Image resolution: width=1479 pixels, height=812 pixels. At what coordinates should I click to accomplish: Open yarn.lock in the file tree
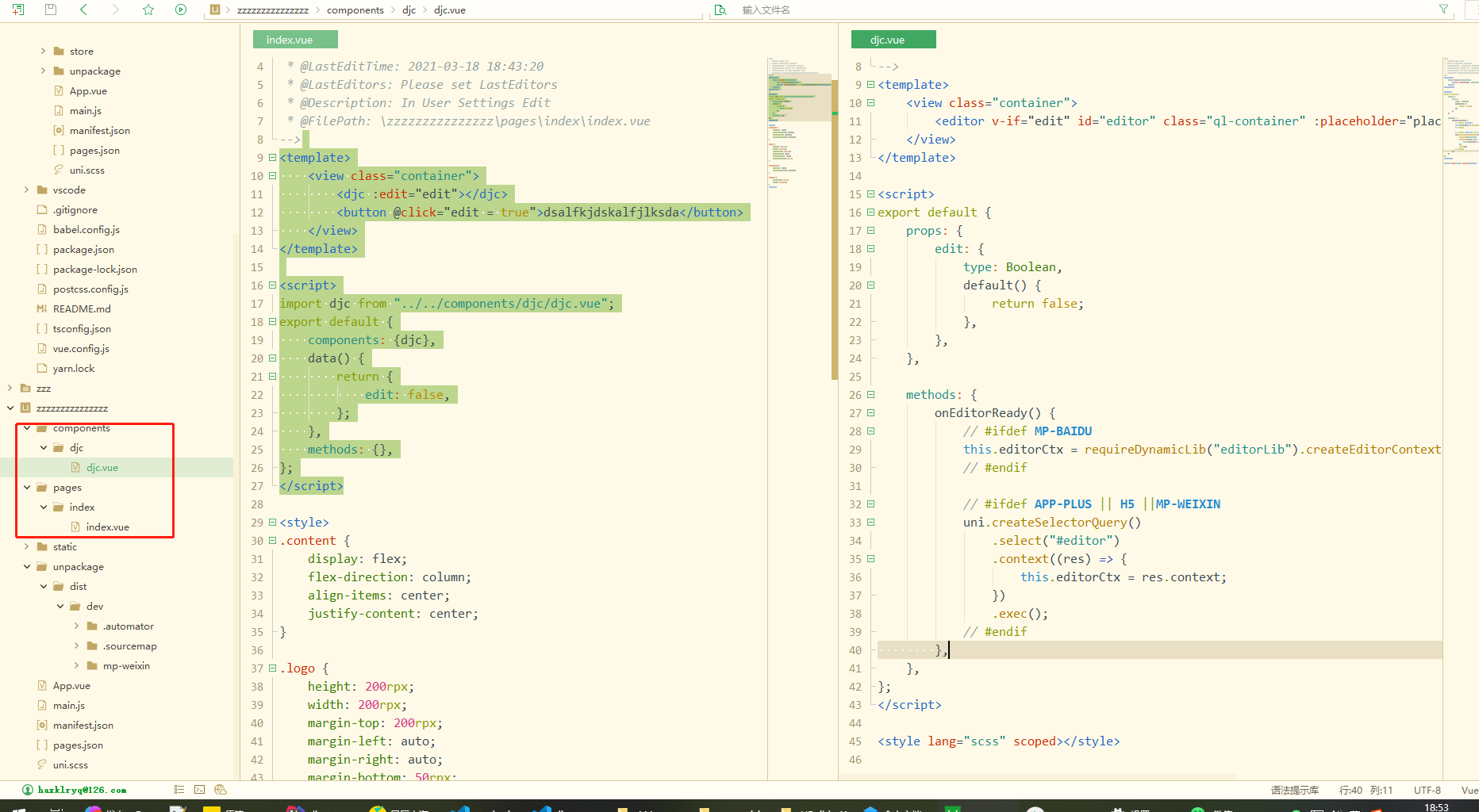point(74,368)
